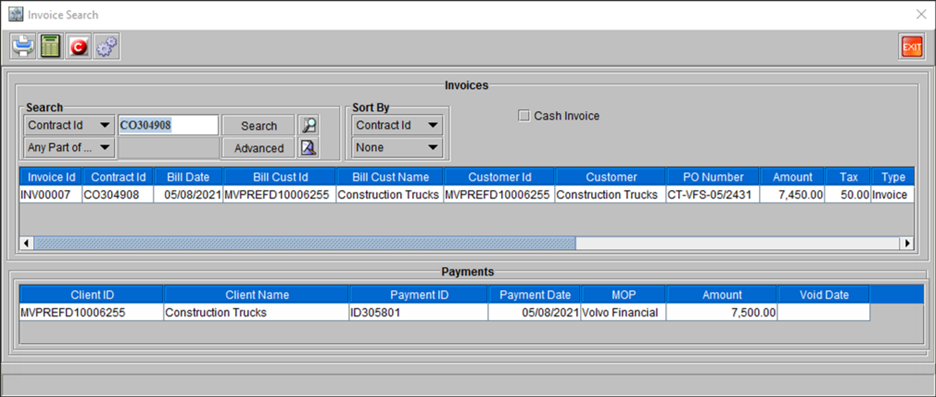Open the Sort By None dropdown

[x=397, y=147]
